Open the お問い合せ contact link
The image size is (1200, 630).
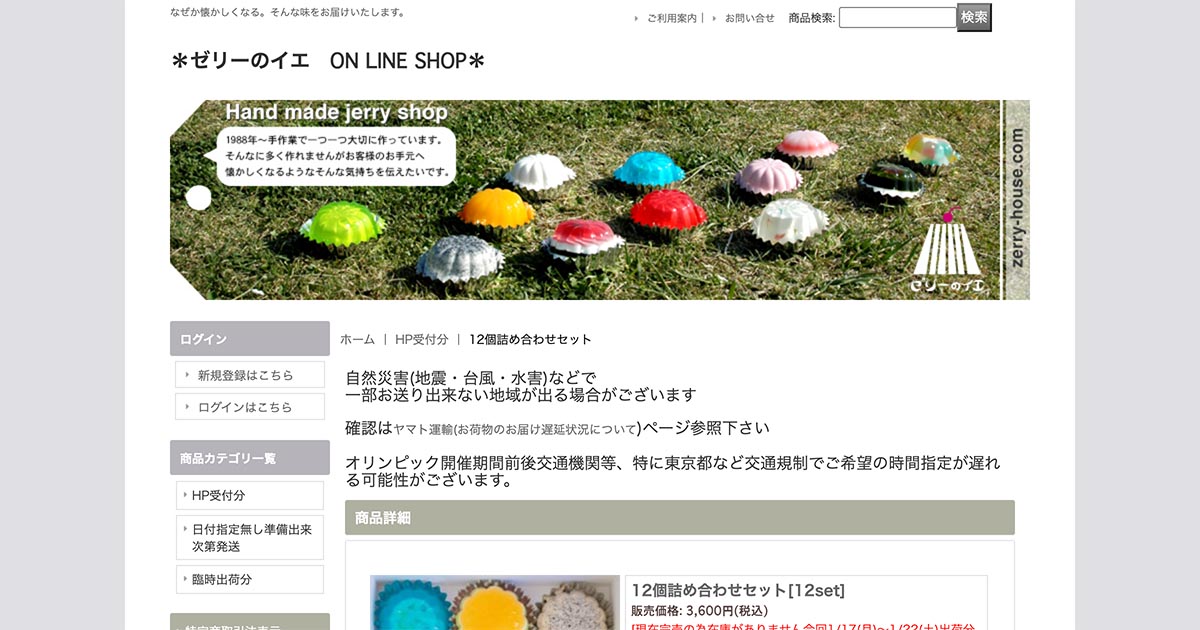click(x=749, y=18)
